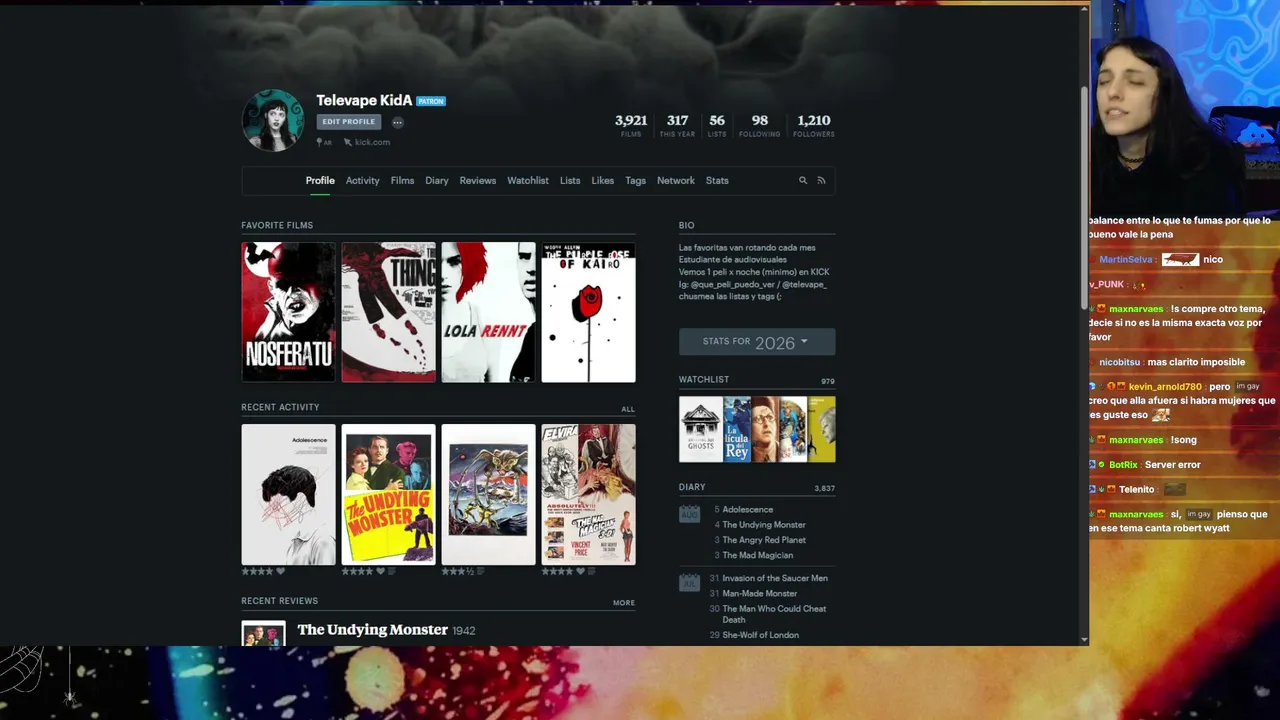Image resolution: width=1280 pixels, height=720 pixels.
Task: Open The Thing favorite film poster
Action: coord(389,312)
